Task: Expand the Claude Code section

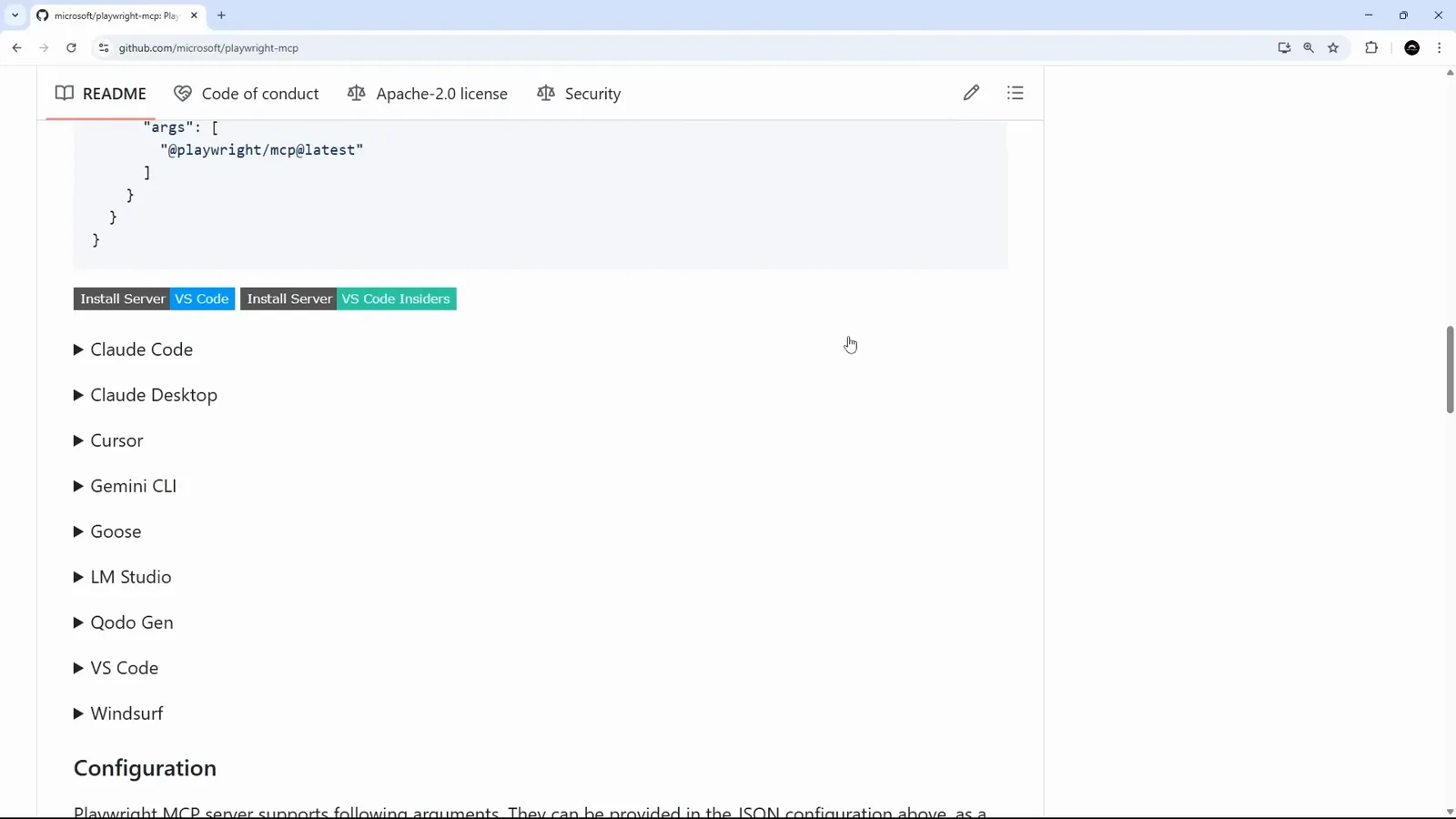Action: [133, 349]
